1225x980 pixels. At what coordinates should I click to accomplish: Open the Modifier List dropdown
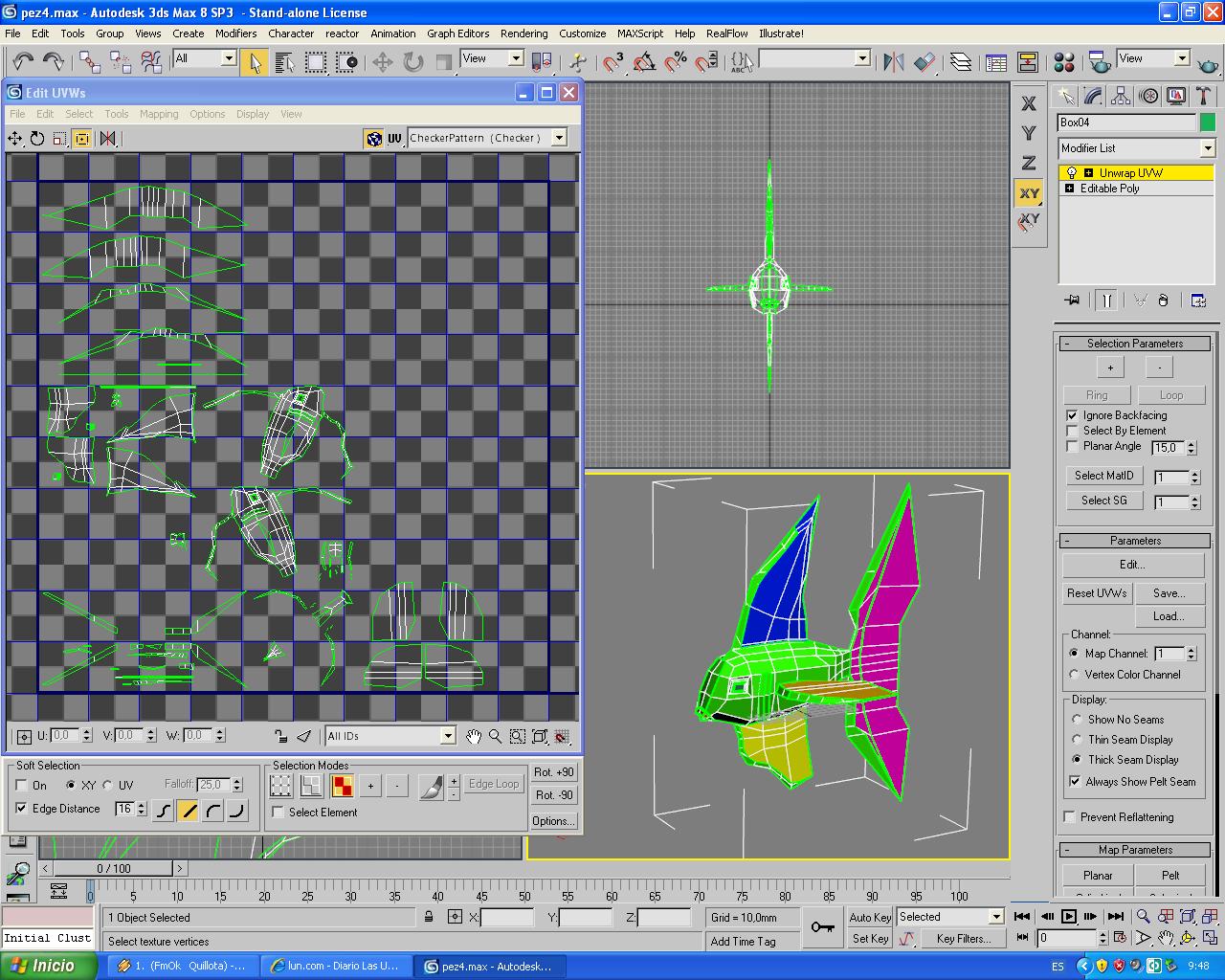point(1136,148)
